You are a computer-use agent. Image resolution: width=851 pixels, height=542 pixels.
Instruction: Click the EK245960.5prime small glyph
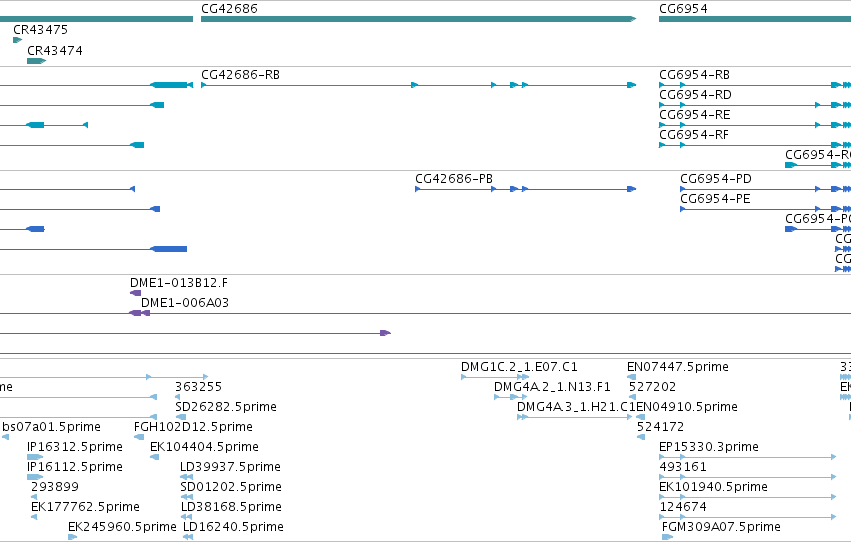(72, 537)
